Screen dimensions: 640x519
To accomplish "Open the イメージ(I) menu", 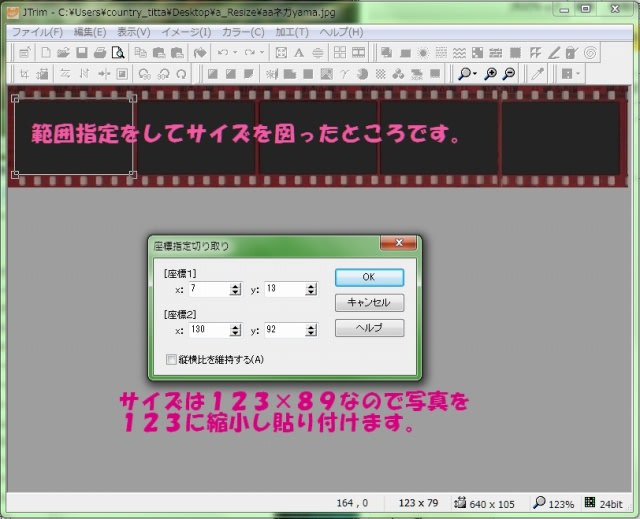I will point(186,32).
